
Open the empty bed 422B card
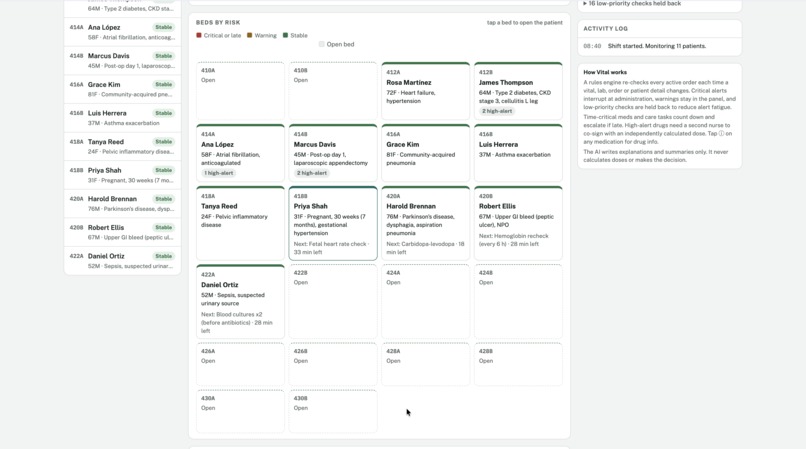pyautogui.click(x=333, y=302)
